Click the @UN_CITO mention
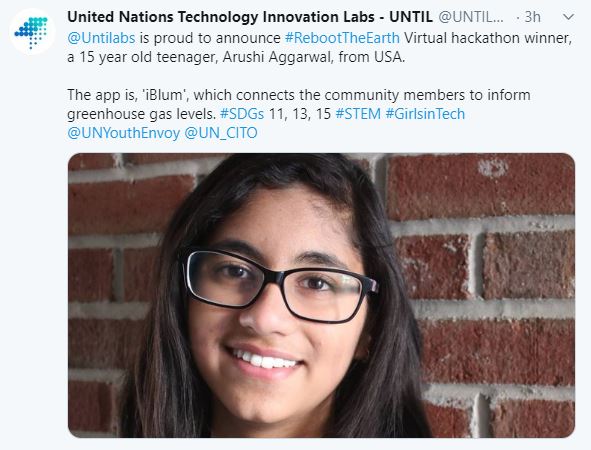Image resolution: width=591 pixels, height=450 pixels. (x=221, y=133)
